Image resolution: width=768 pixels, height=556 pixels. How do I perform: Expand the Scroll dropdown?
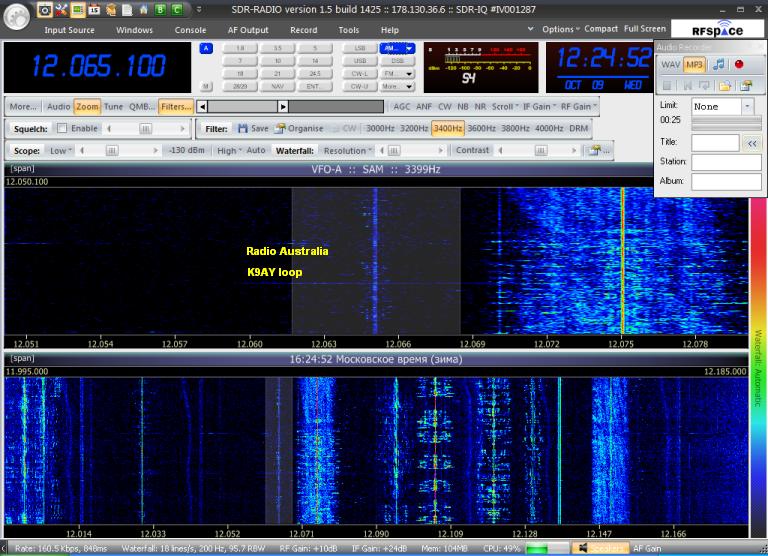point(504,106)
